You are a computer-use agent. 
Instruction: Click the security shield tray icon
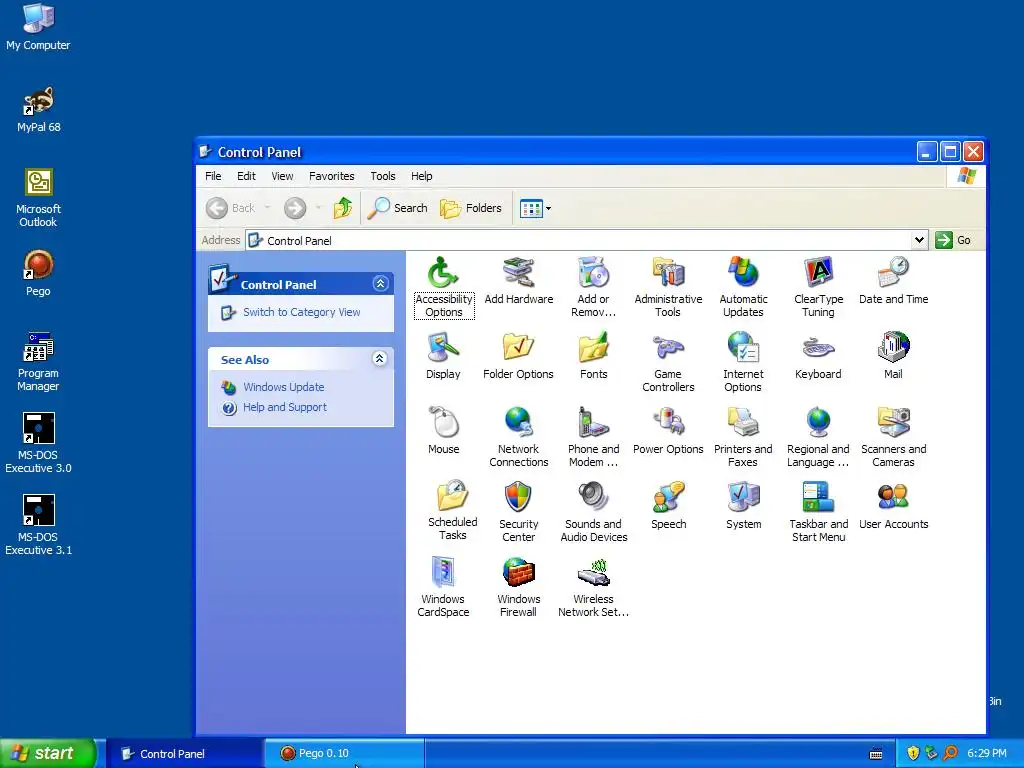913,754
